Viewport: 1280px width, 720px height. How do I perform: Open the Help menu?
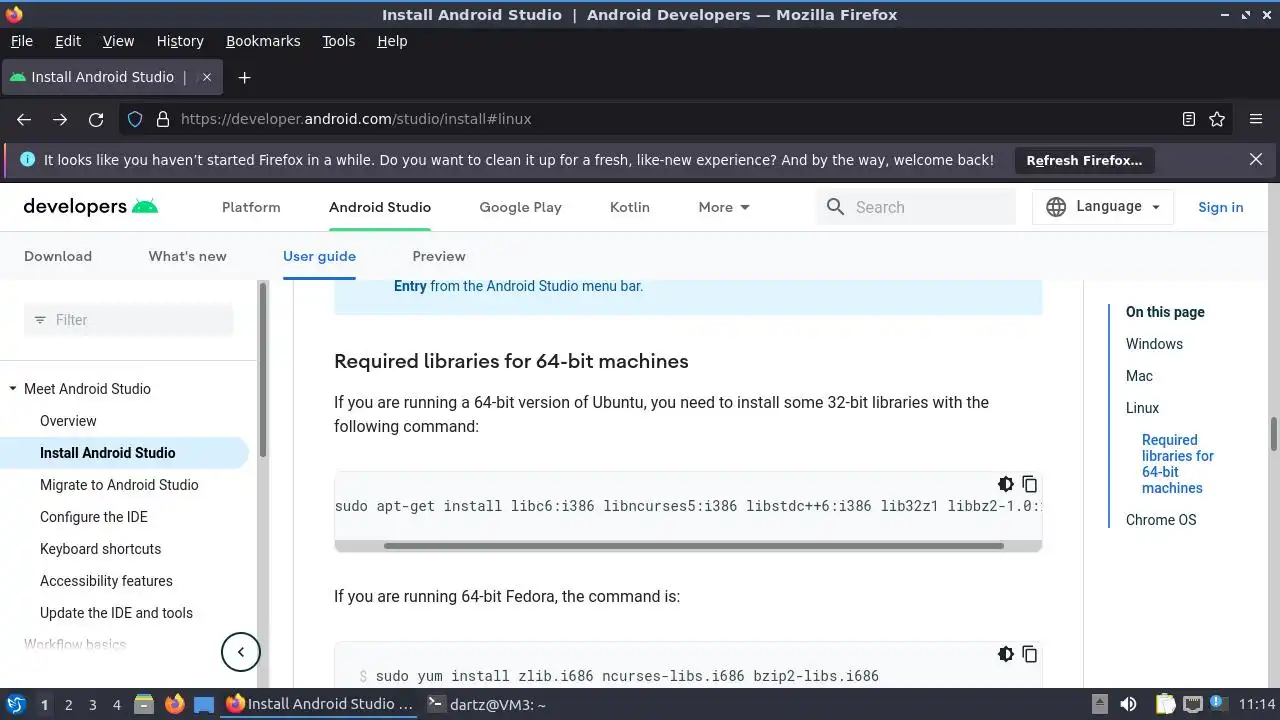pos(392,41)
